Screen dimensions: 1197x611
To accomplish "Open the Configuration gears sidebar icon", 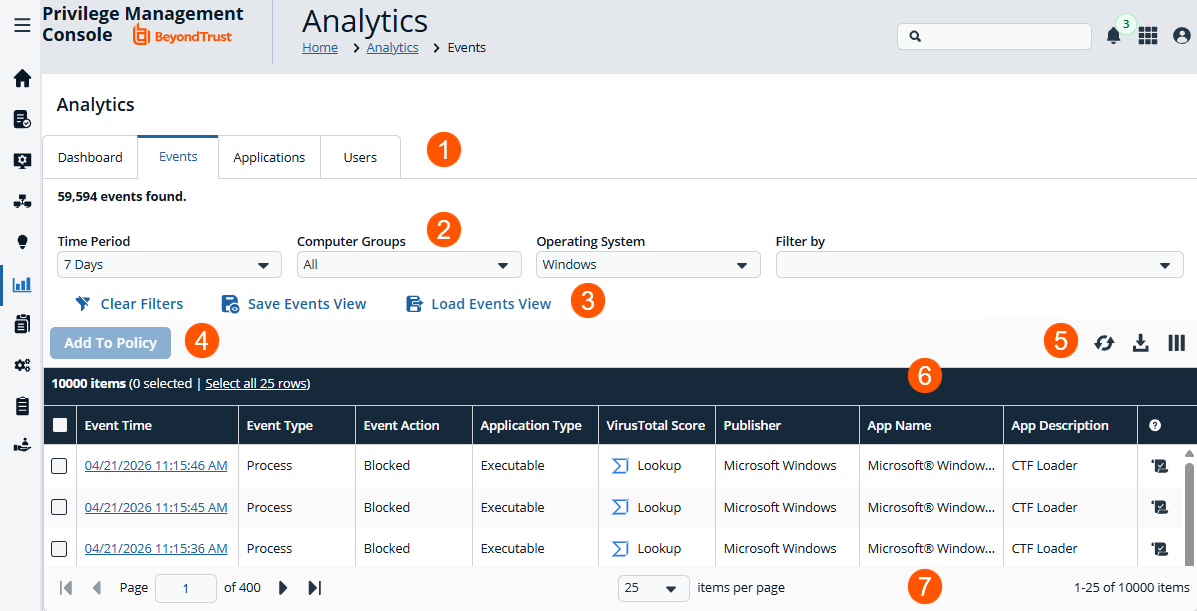I will coord(22,365).
